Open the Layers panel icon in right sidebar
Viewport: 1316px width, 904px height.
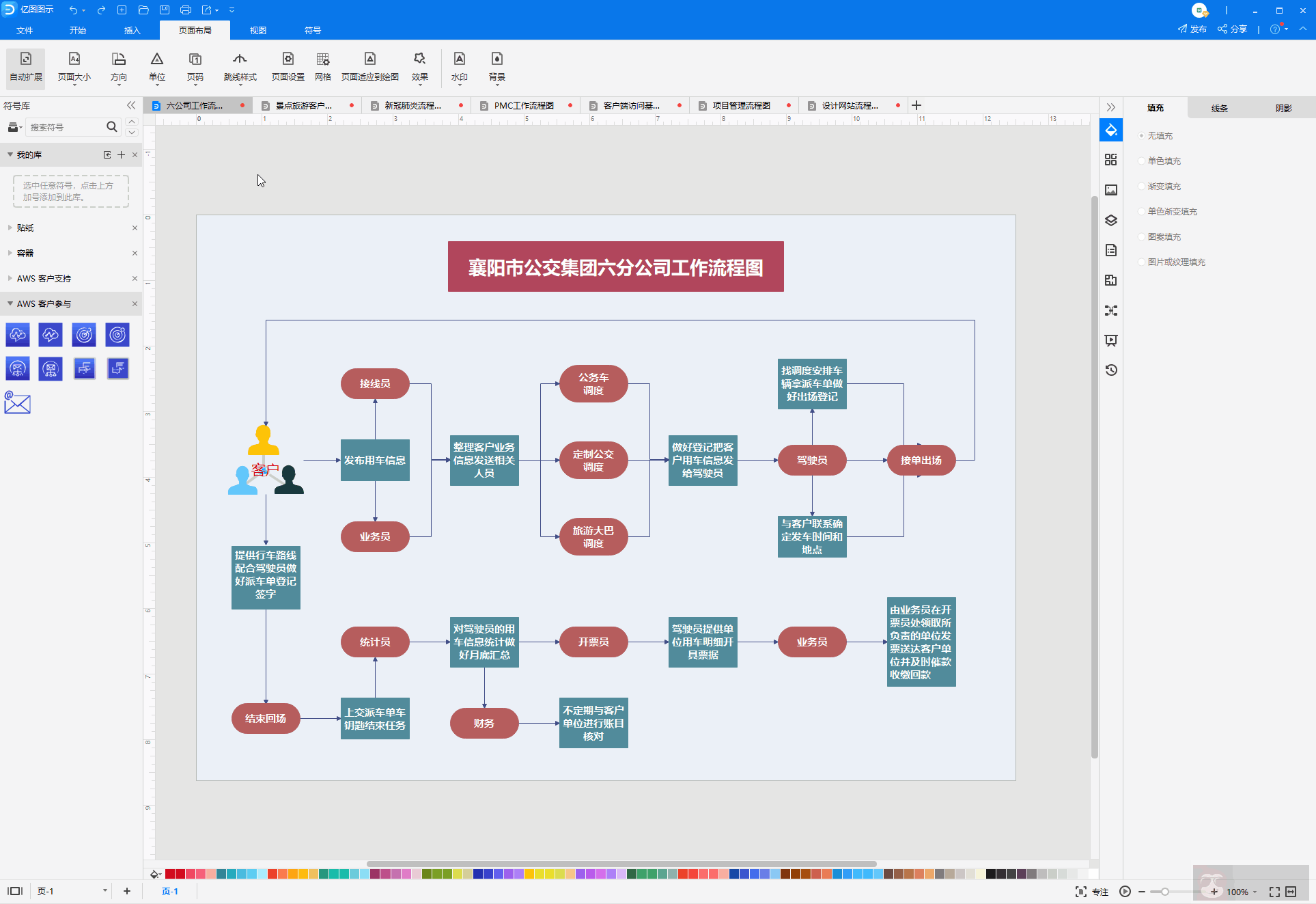coord(1111,220)
